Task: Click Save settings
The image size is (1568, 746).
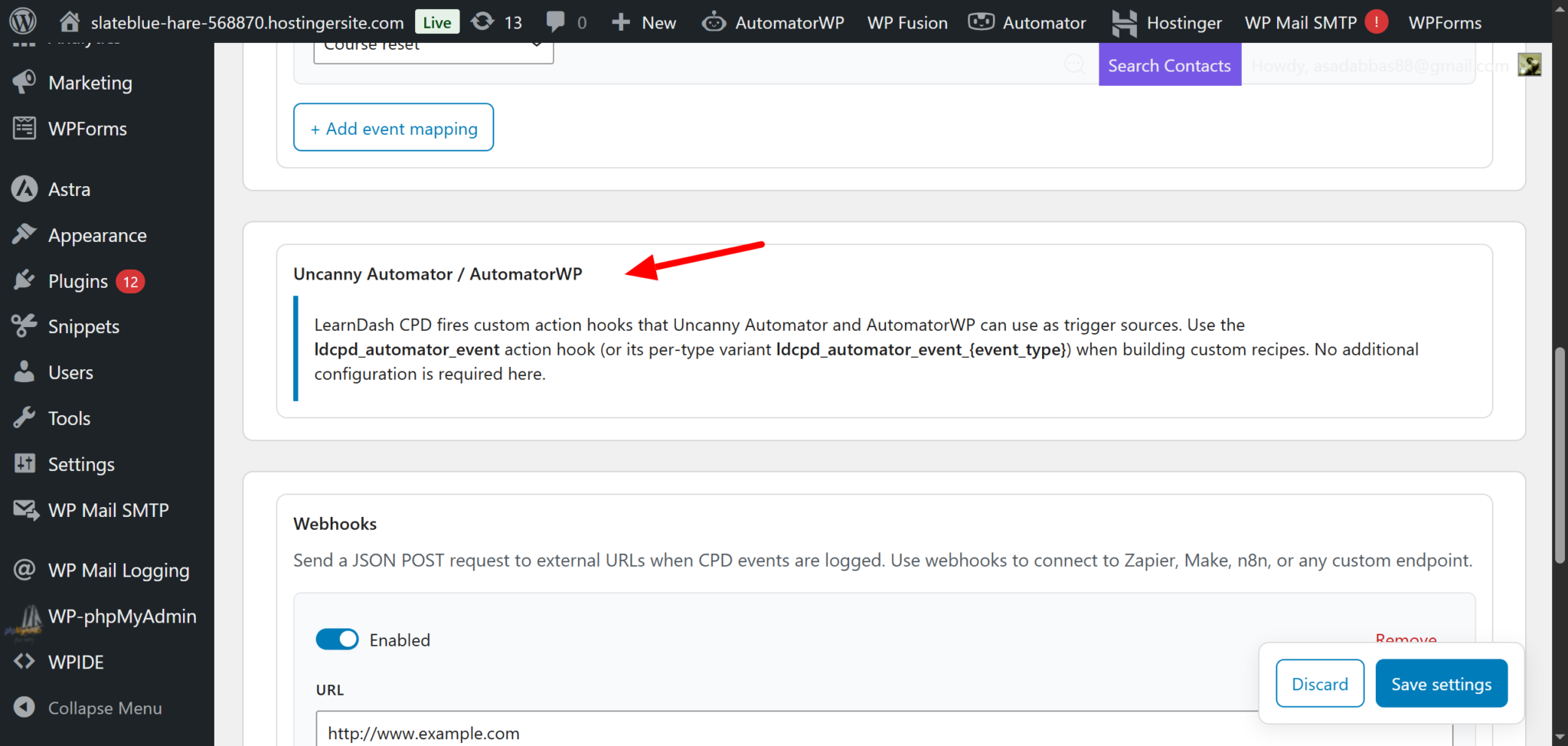Action: 1442,683
